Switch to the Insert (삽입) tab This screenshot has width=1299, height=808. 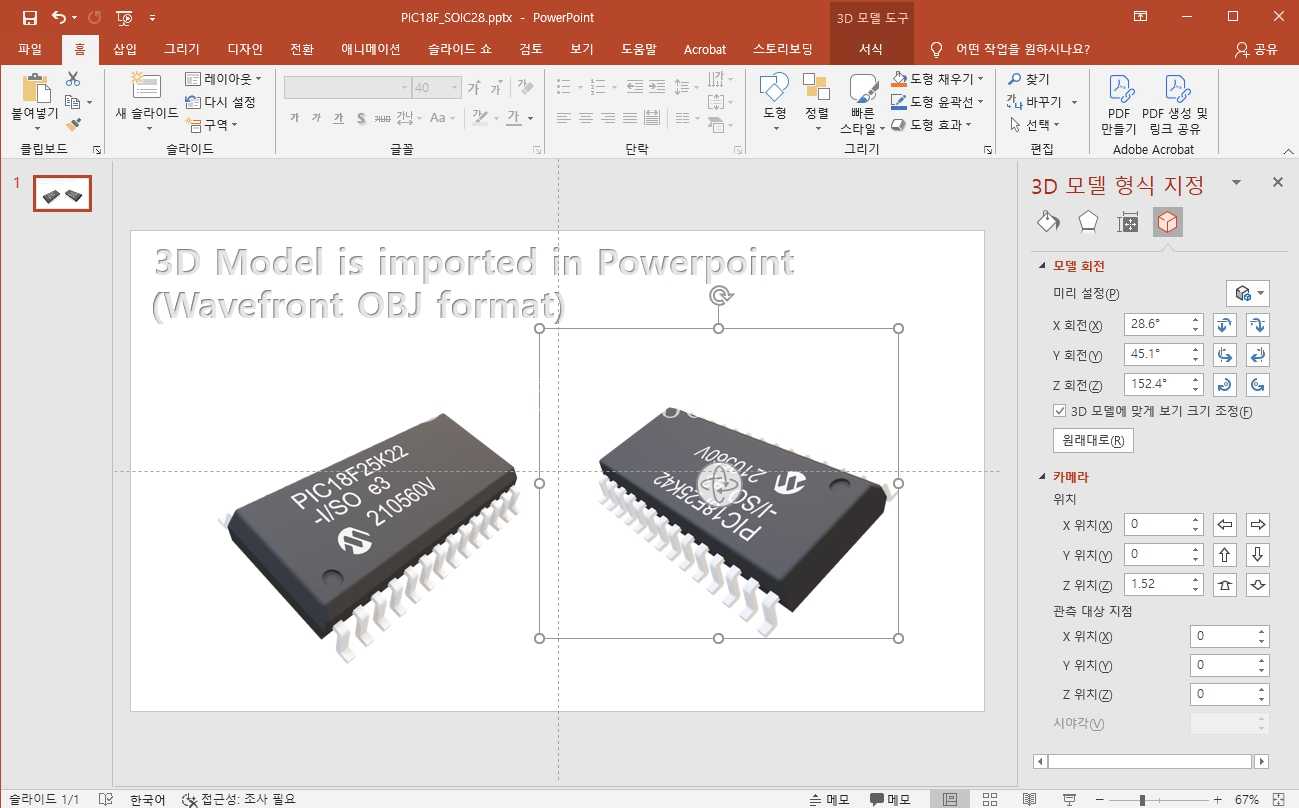pyautogui.click(x=125, y=49)
